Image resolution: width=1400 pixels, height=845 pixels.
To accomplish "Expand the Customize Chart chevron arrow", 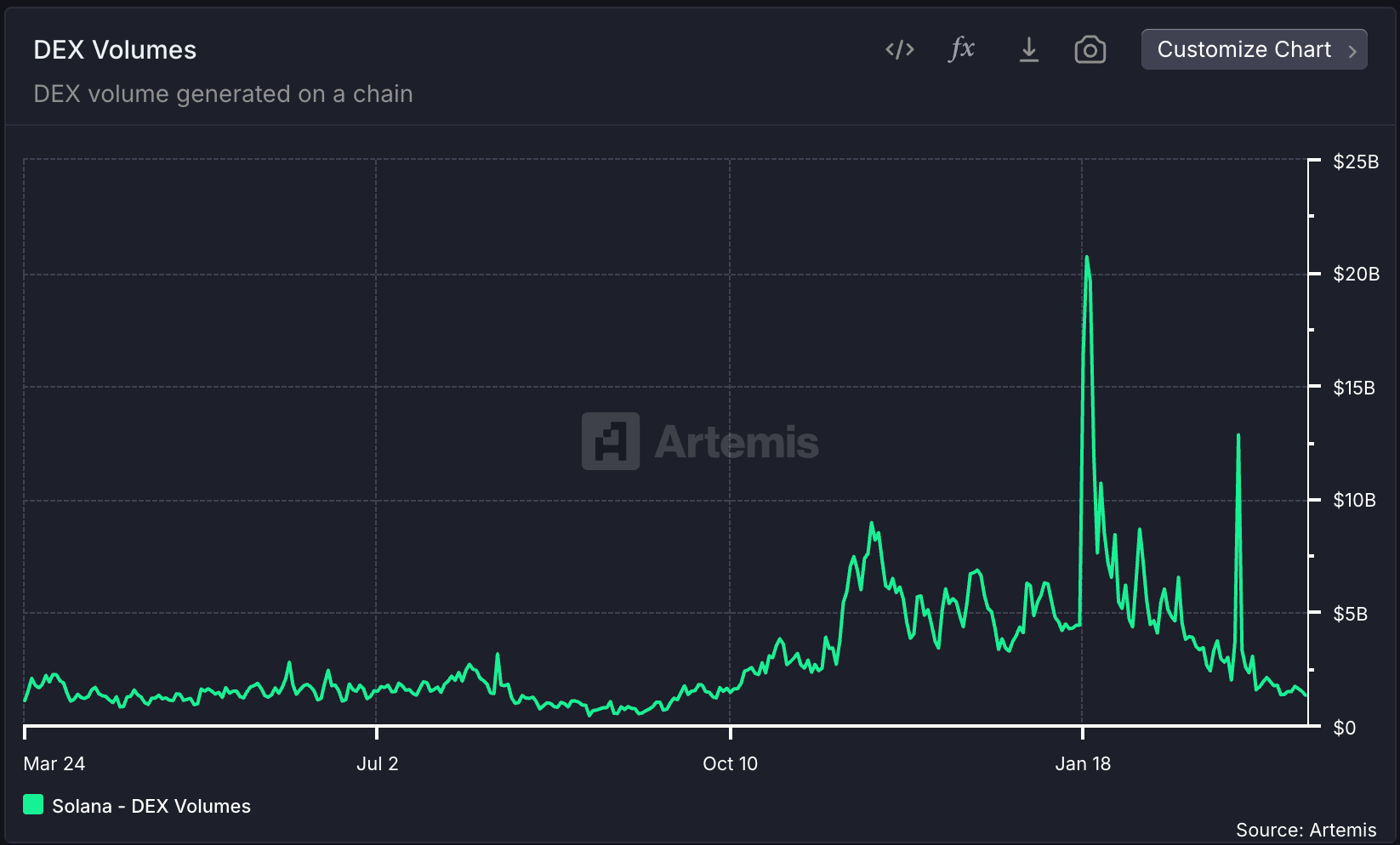I will pos(1352,51).
